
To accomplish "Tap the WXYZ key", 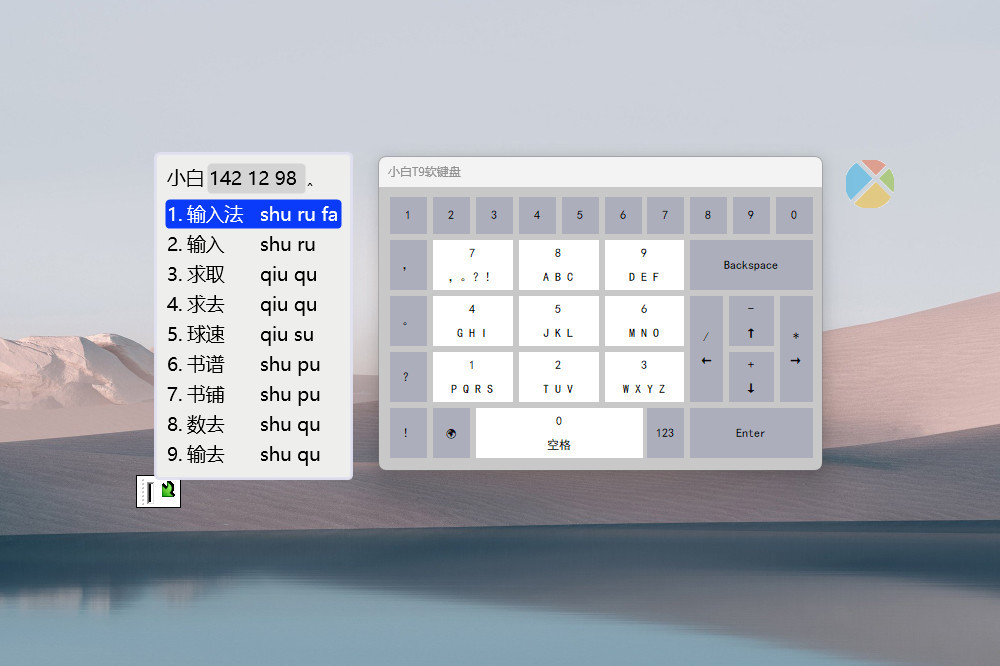I will (x=644, y=377).
